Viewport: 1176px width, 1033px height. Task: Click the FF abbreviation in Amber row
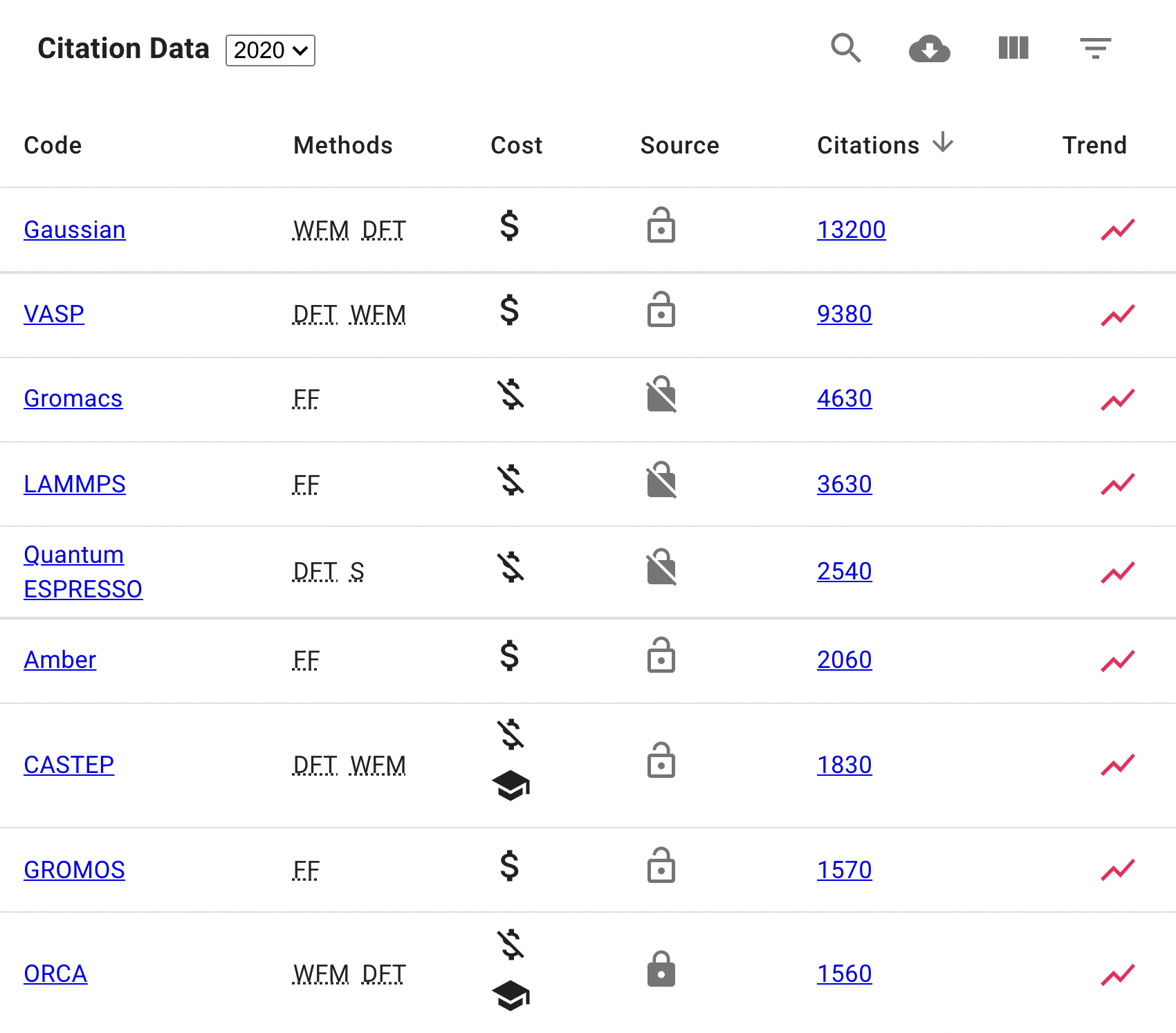click(306, 660)
